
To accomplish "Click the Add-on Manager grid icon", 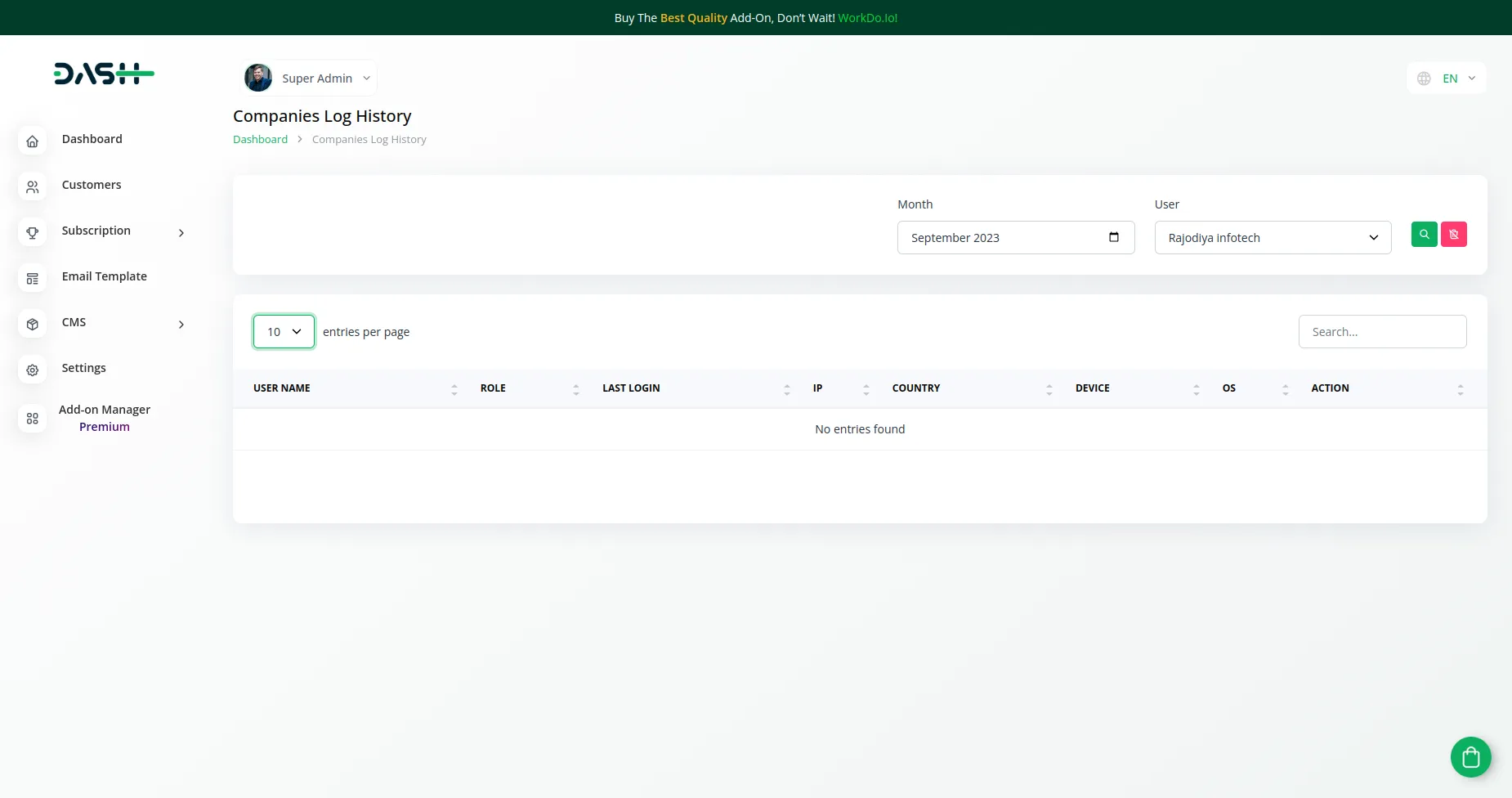I will [33, 419].
